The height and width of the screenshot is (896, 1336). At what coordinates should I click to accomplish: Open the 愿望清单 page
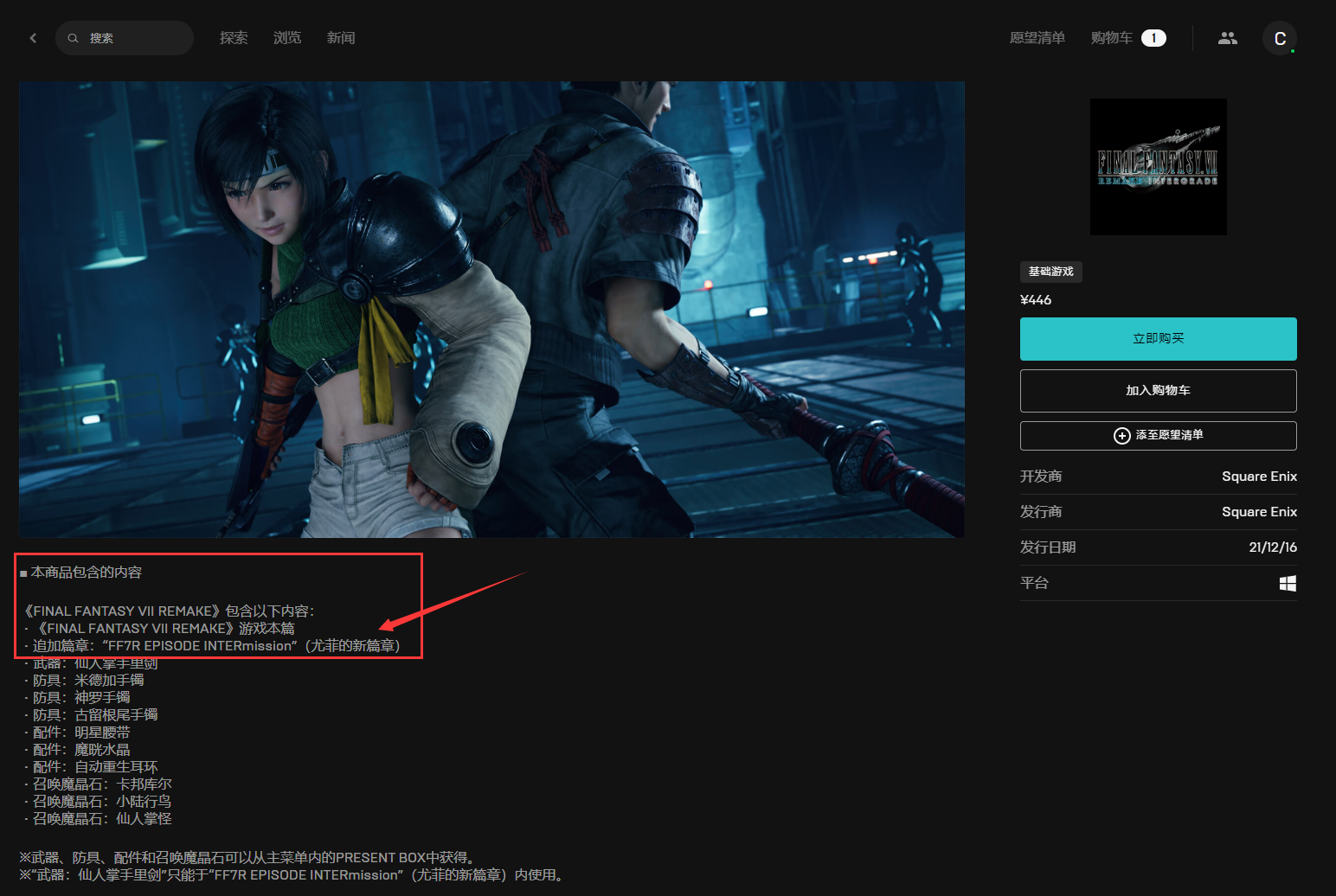[x=1037, y=38]
